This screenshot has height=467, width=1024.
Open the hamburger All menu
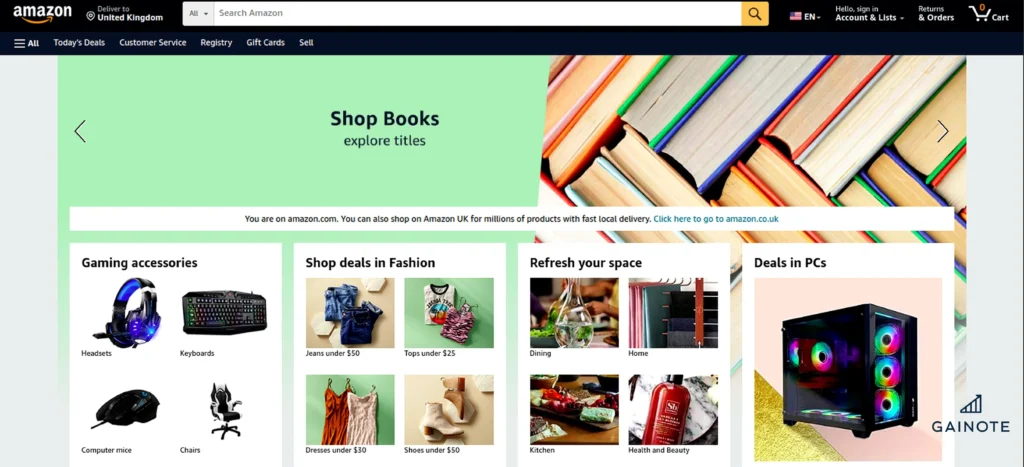[x=27, y=43]
